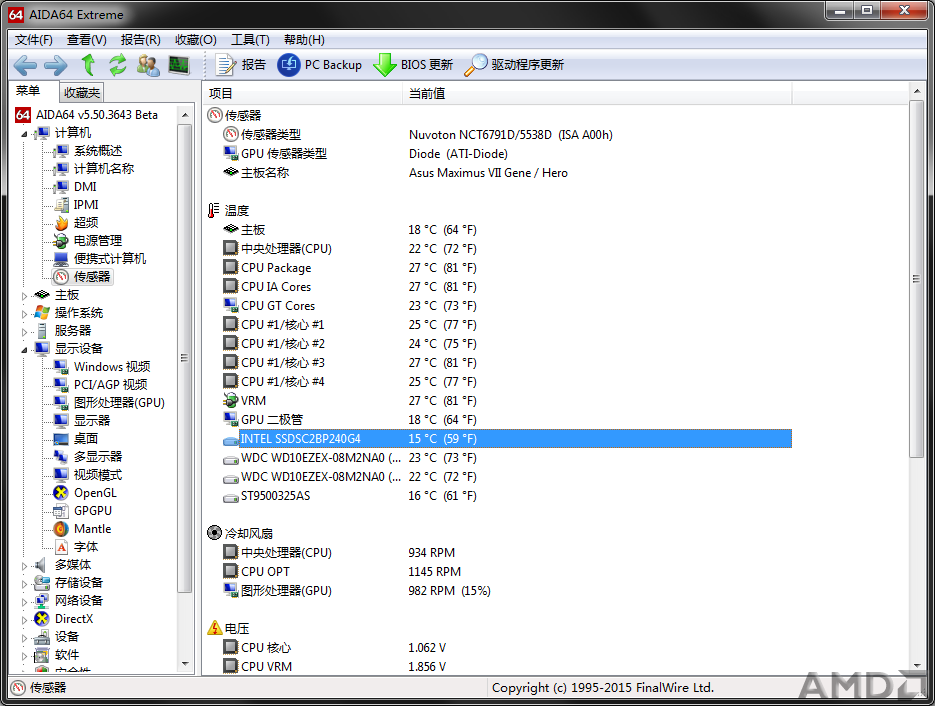Expand the 存储设备 tree node

(x=24, y=584)
